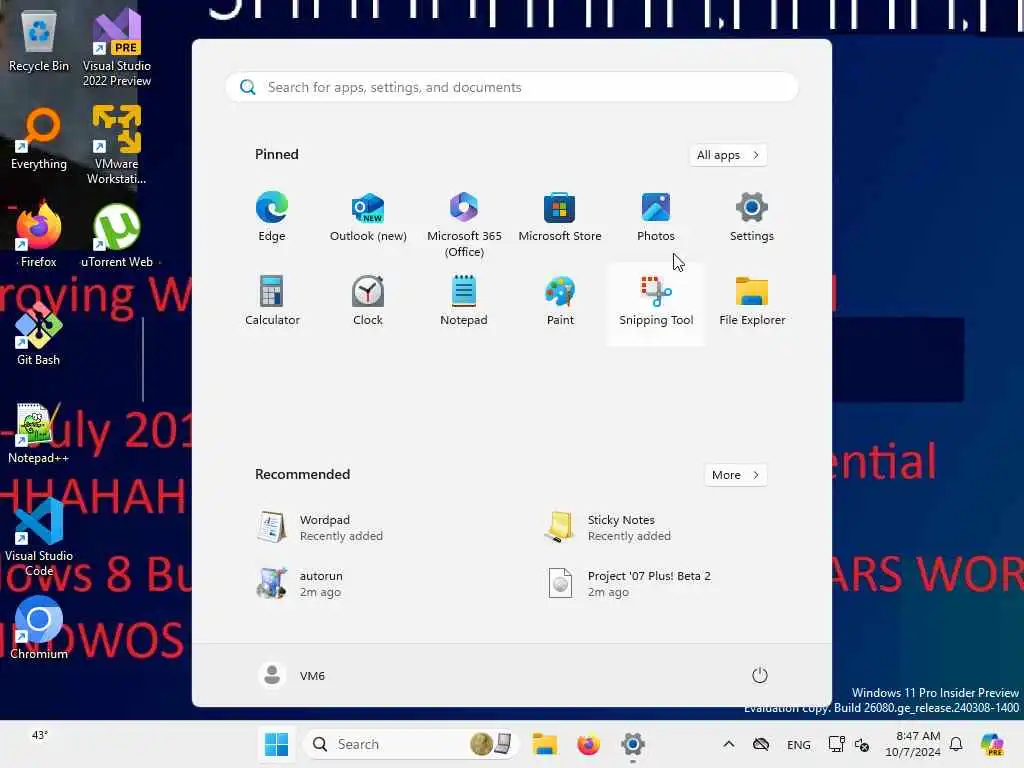
Task: Launch Calculator app
Action: (272, 301)
